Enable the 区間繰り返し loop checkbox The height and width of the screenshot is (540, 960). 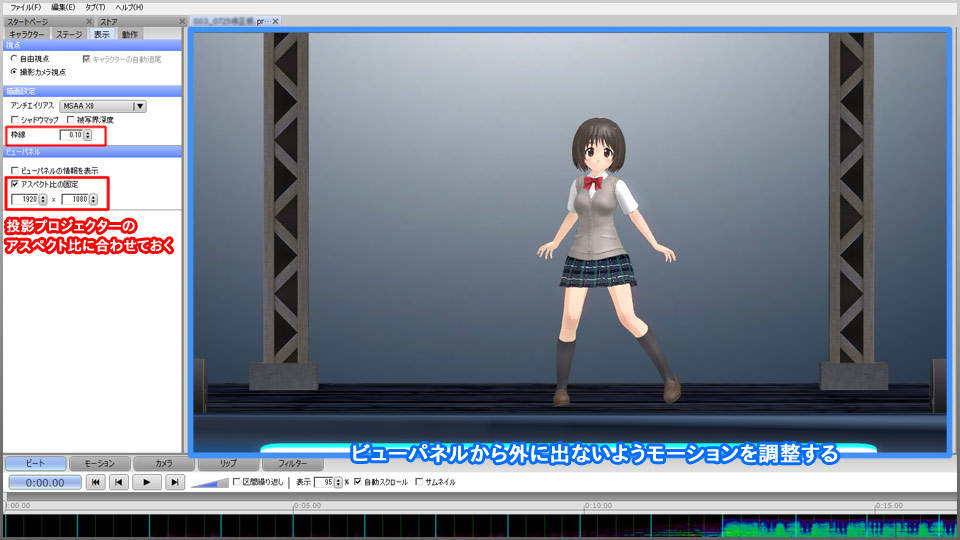point(236,482)
